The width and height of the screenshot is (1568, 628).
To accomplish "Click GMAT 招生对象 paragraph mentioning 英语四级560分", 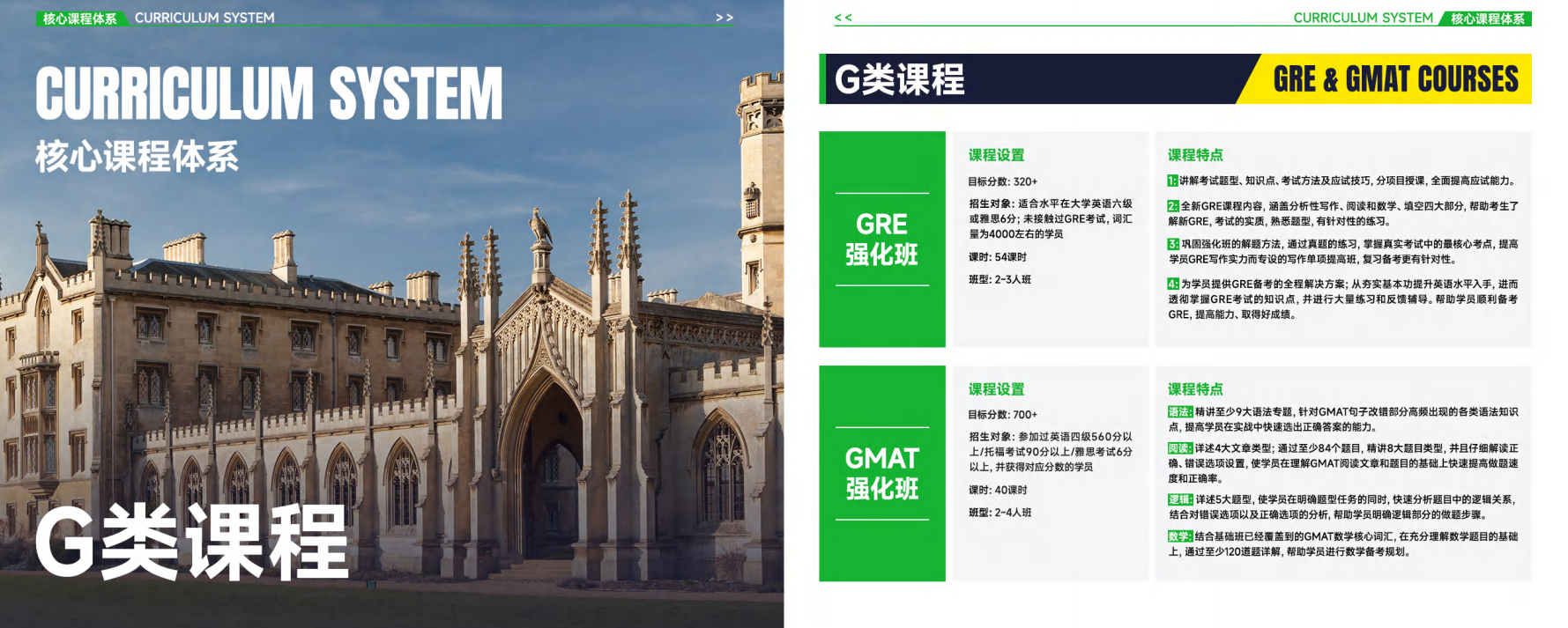I will [1051, 452].
